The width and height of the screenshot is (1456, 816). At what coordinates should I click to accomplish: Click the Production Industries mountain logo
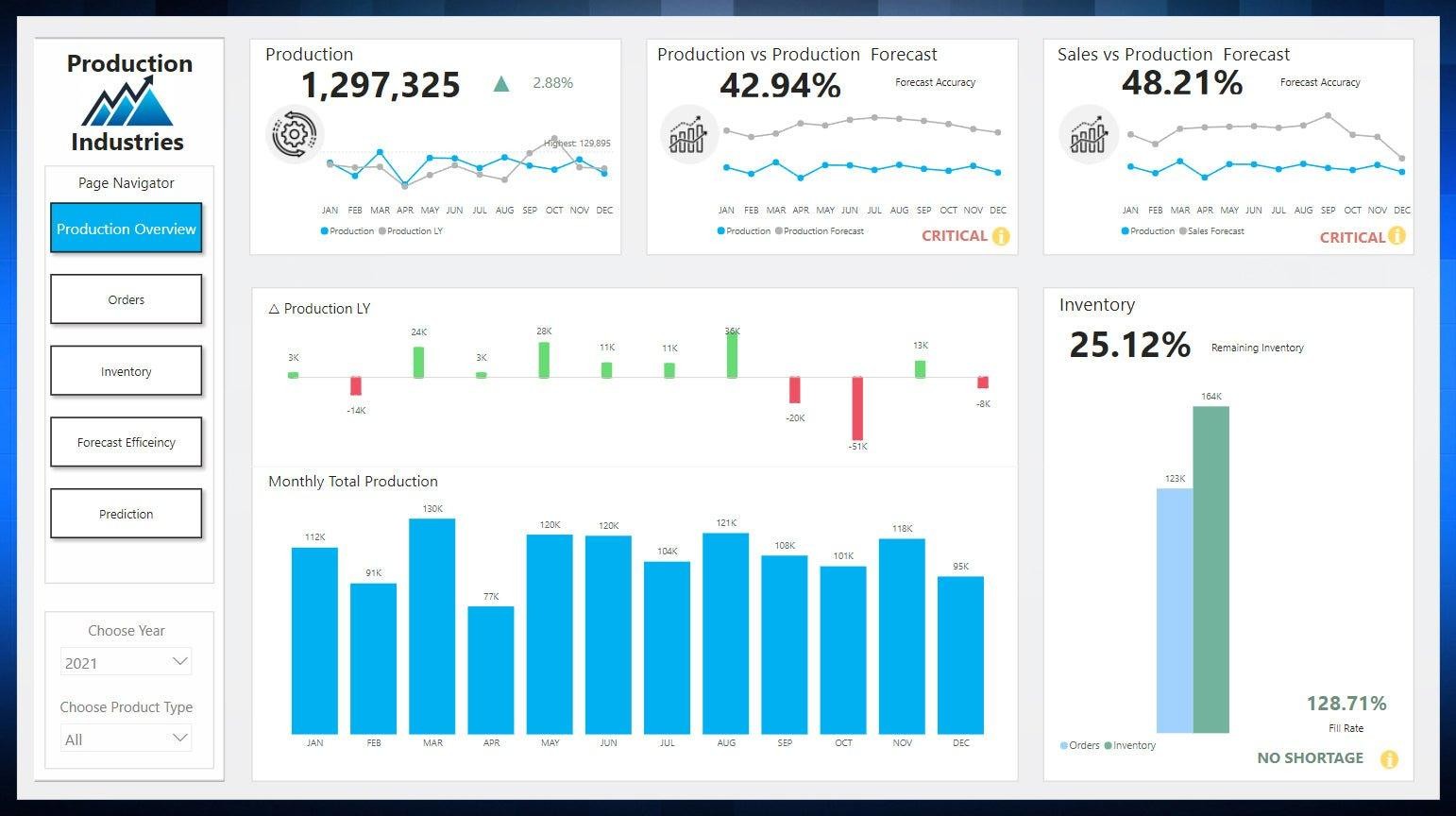pos(127,102)
